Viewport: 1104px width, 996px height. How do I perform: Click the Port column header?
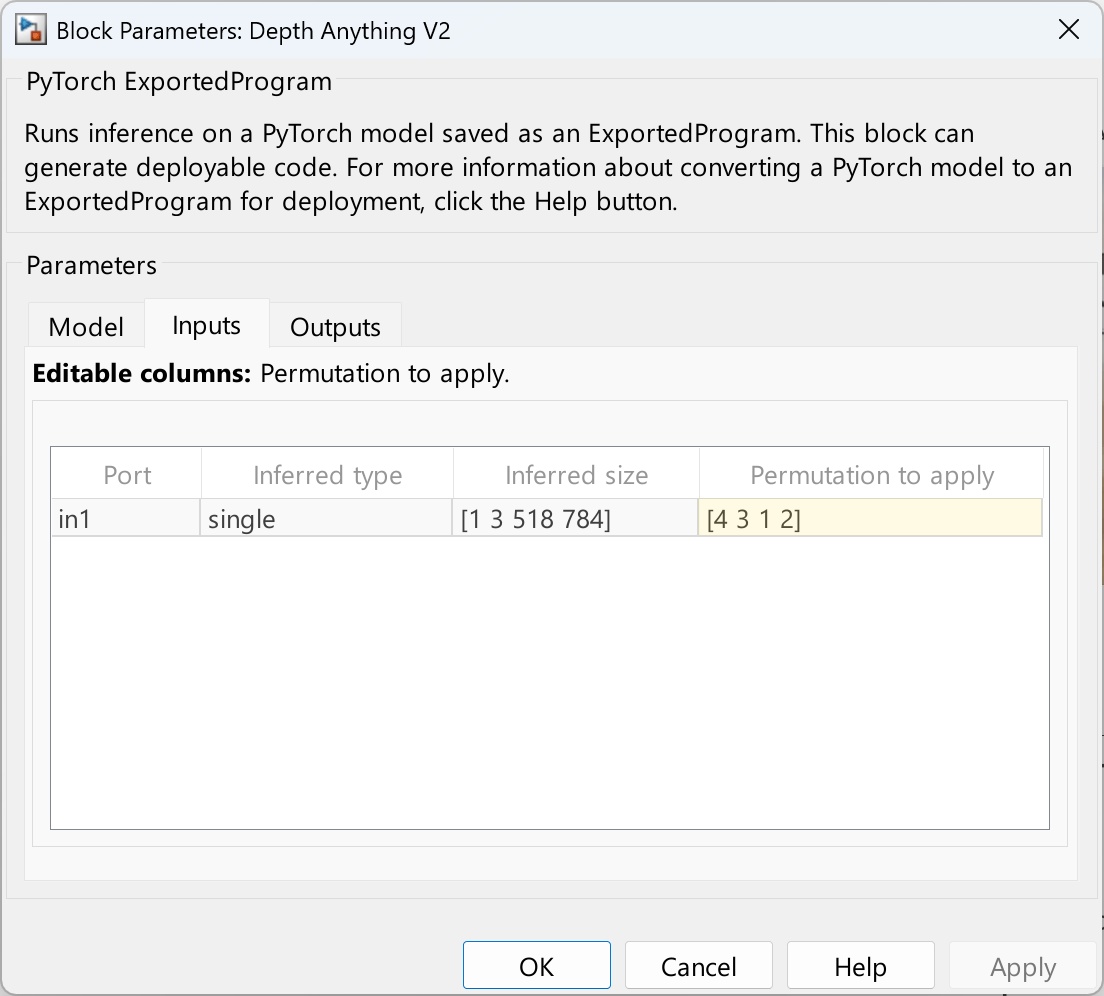tap(127, 475)
